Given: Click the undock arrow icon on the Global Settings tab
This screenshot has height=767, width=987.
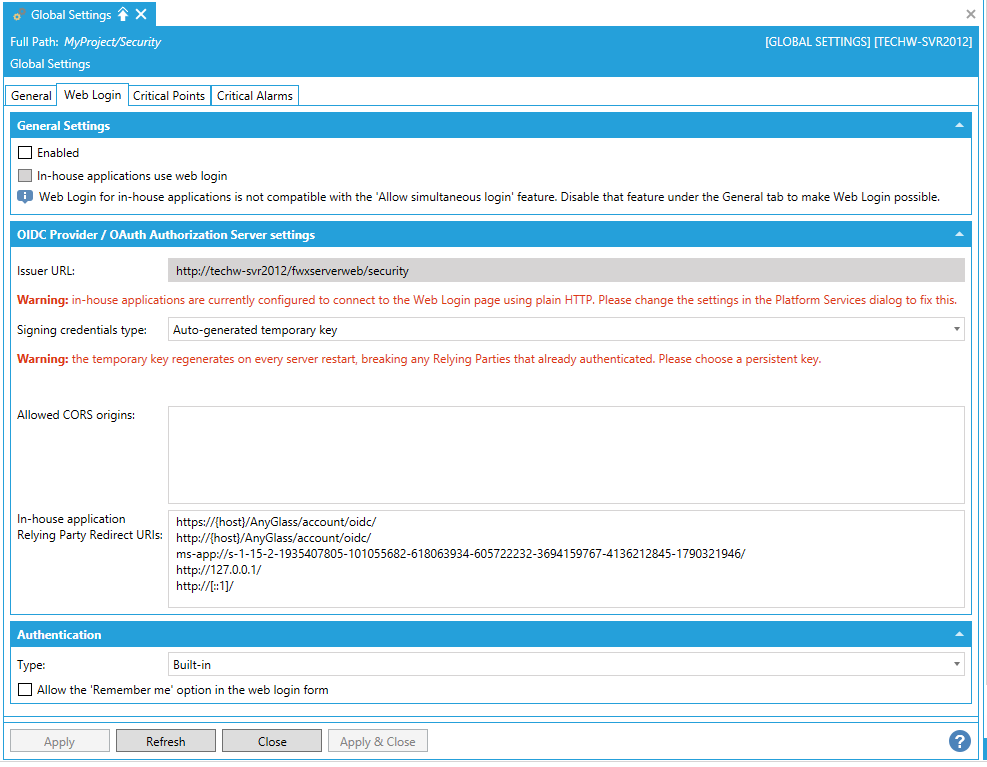Looking at the screenshot, I should [123, 14].
